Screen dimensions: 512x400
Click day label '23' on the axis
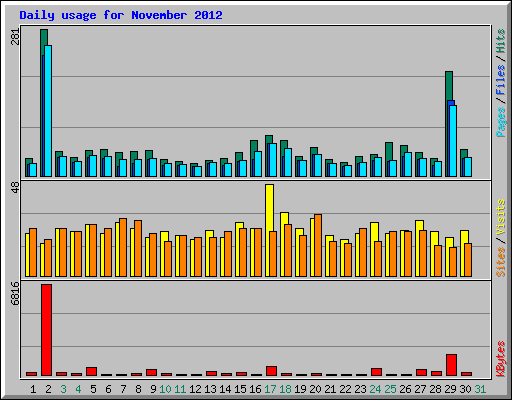point(360,389)
